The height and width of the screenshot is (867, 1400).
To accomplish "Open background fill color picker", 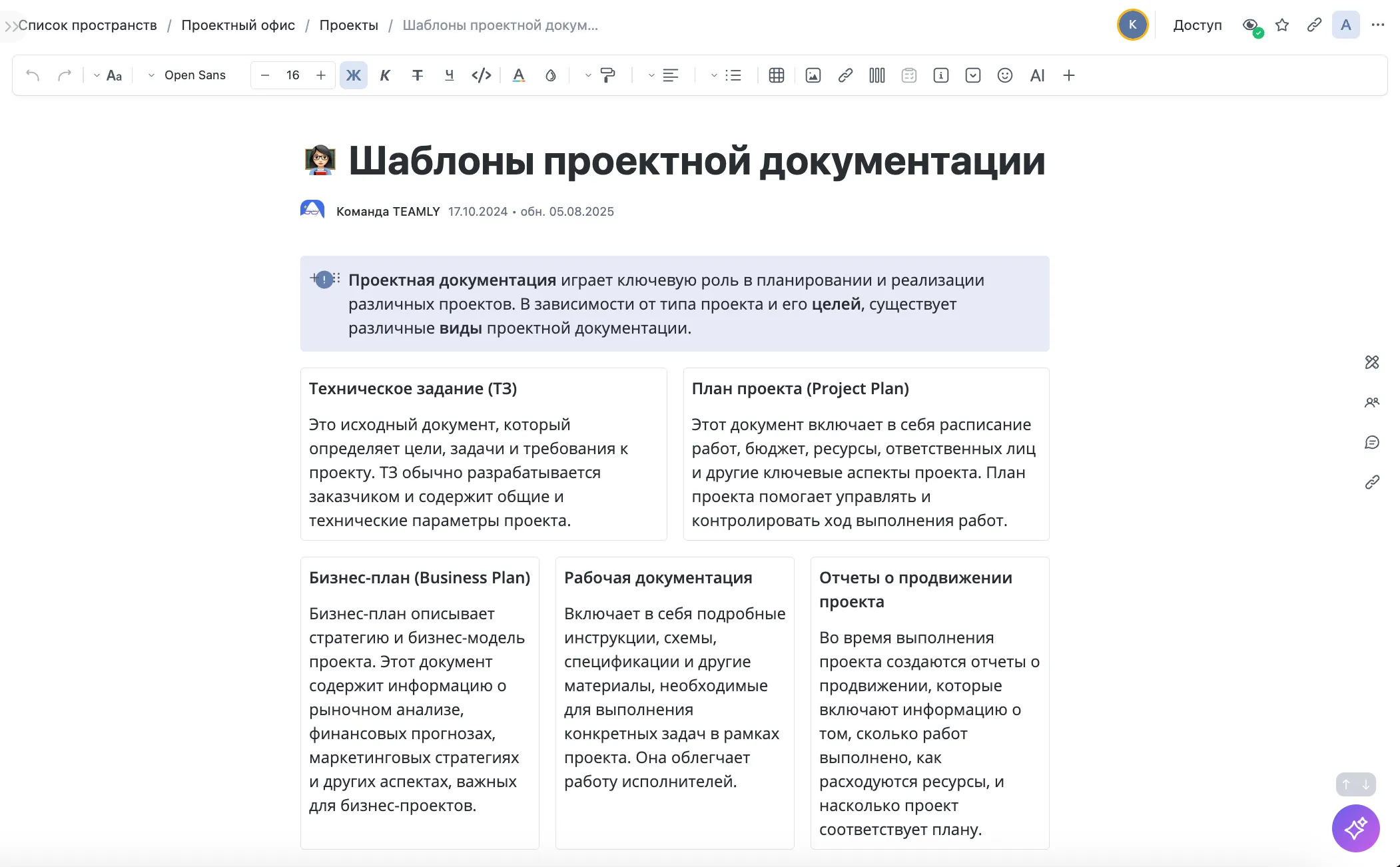I will tap(551, 75).
